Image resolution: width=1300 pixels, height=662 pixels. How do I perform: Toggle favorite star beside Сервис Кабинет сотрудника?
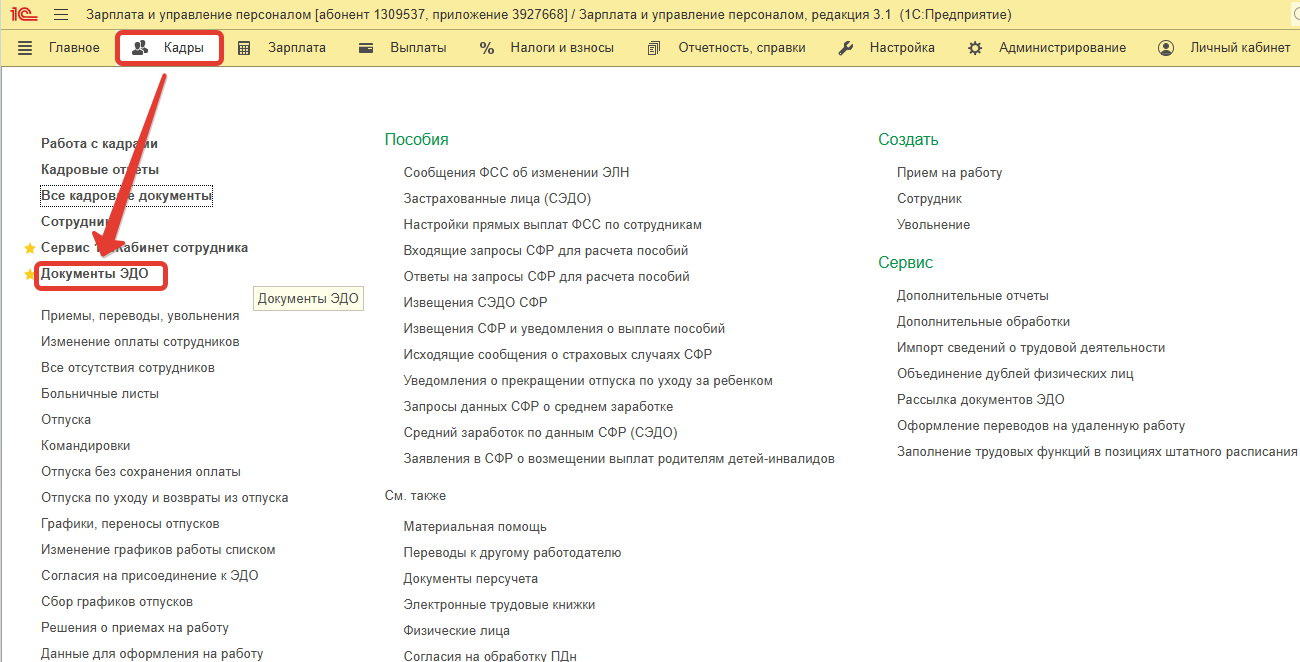tap(29, 248)
